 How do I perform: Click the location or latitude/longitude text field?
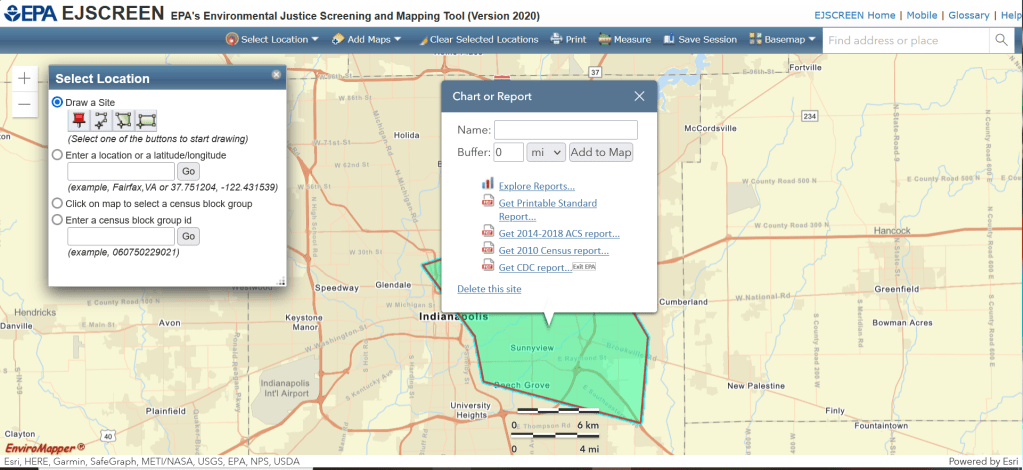tap(121, 172)
